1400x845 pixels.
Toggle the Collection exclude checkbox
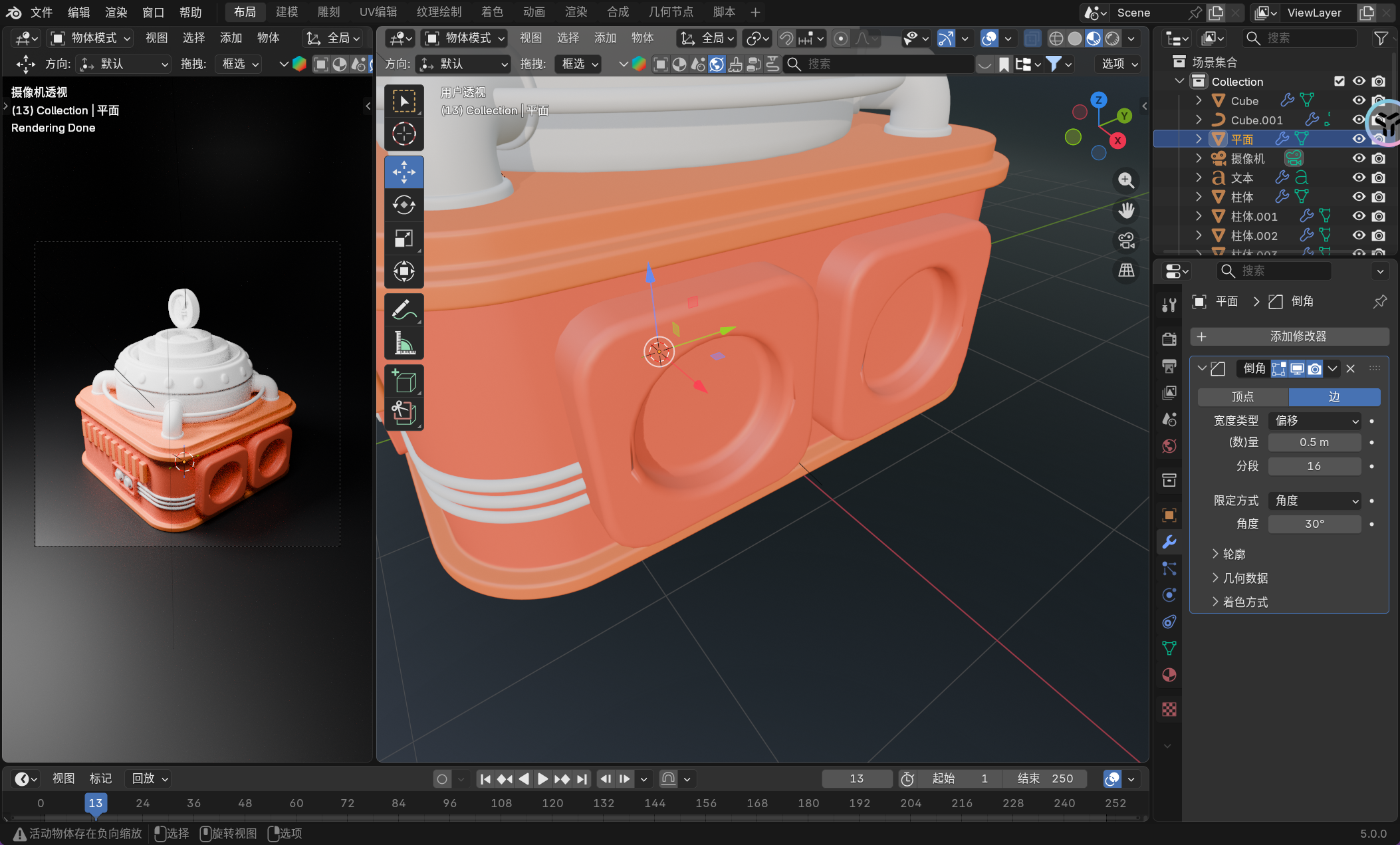pos(1339,81)
